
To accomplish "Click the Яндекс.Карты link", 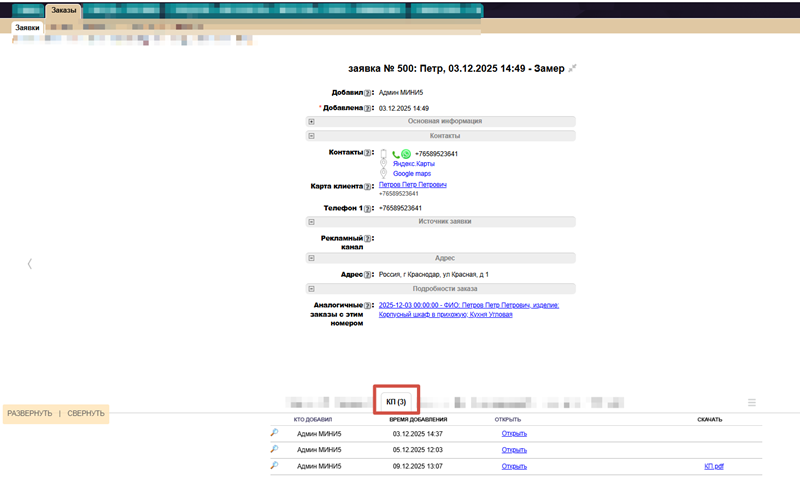I will coord(413,164).
